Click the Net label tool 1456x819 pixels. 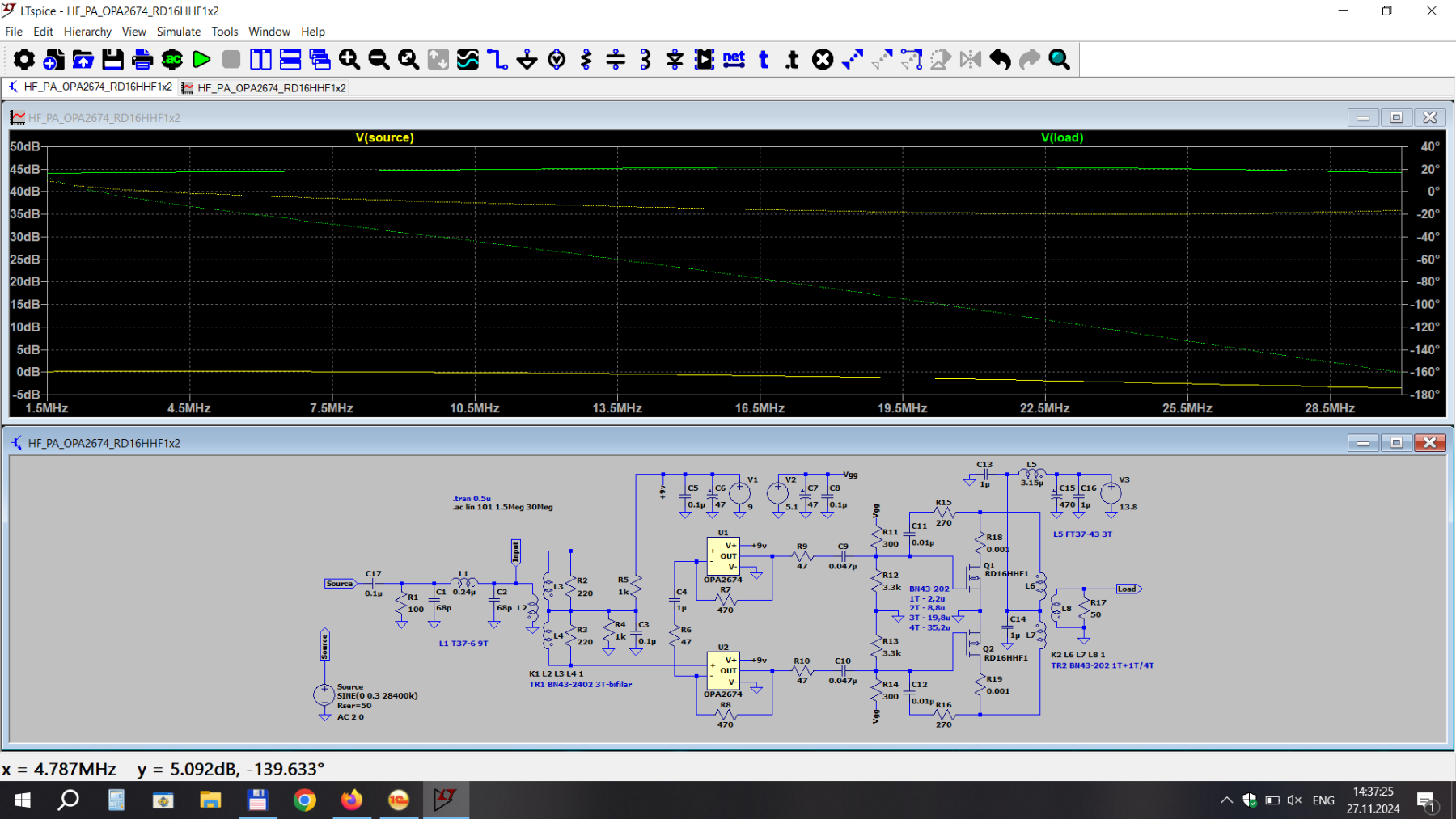(734, 59)
